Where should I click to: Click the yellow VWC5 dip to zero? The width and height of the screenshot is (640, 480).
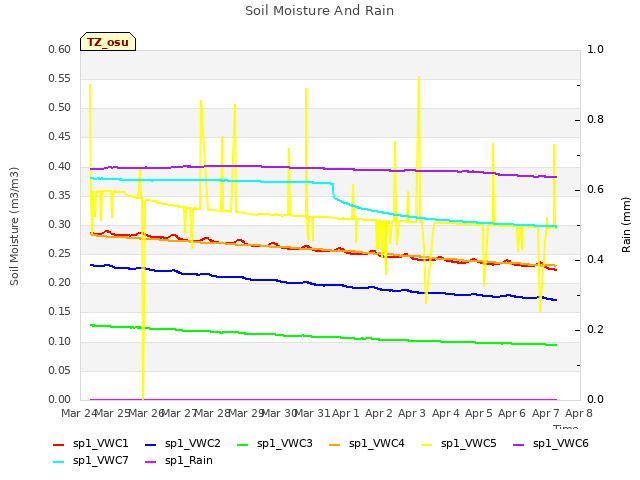click(x=143, y=398)
